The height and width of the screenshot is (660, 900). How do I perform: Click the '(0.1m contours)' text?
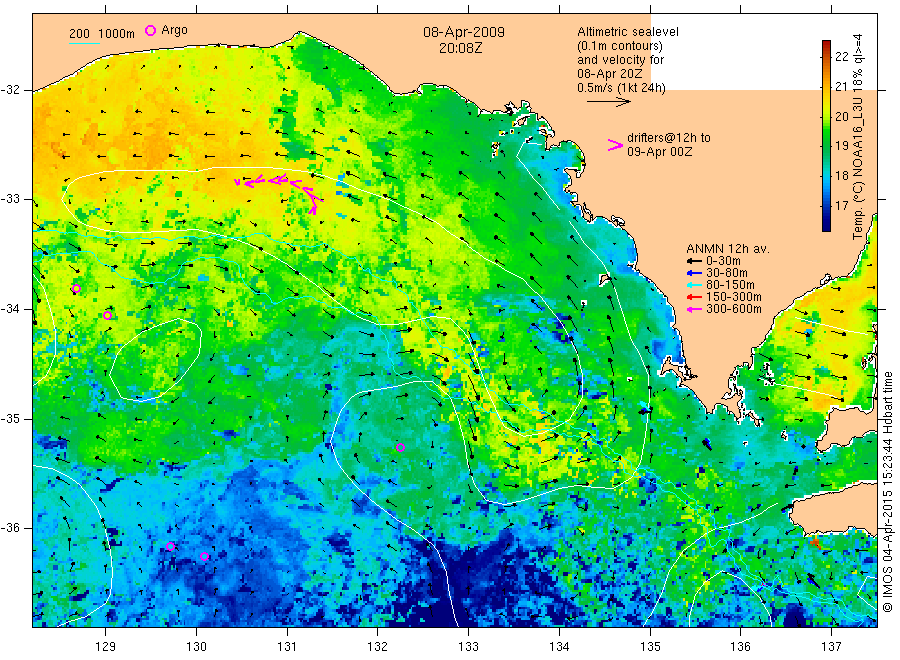620,46
